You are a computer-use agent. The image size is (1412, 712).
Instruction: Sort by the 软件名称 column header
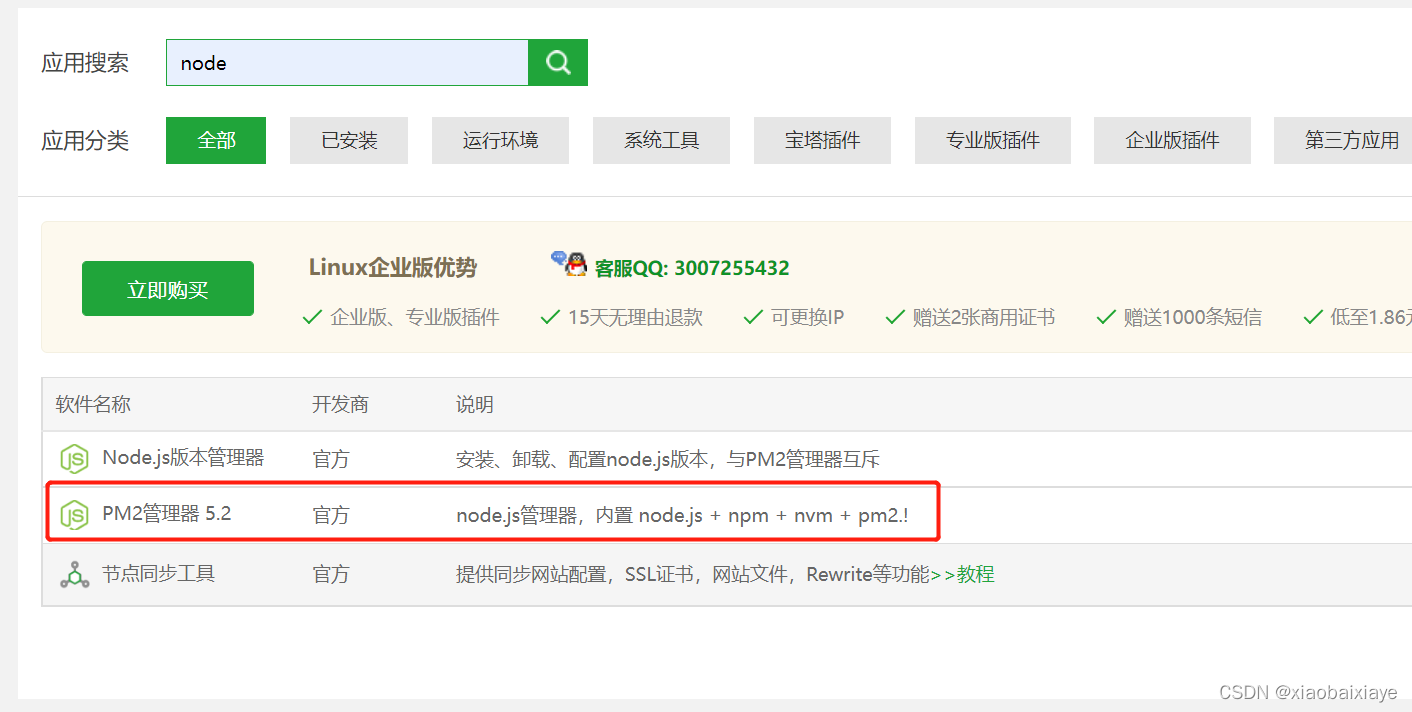tap(93, 404)
